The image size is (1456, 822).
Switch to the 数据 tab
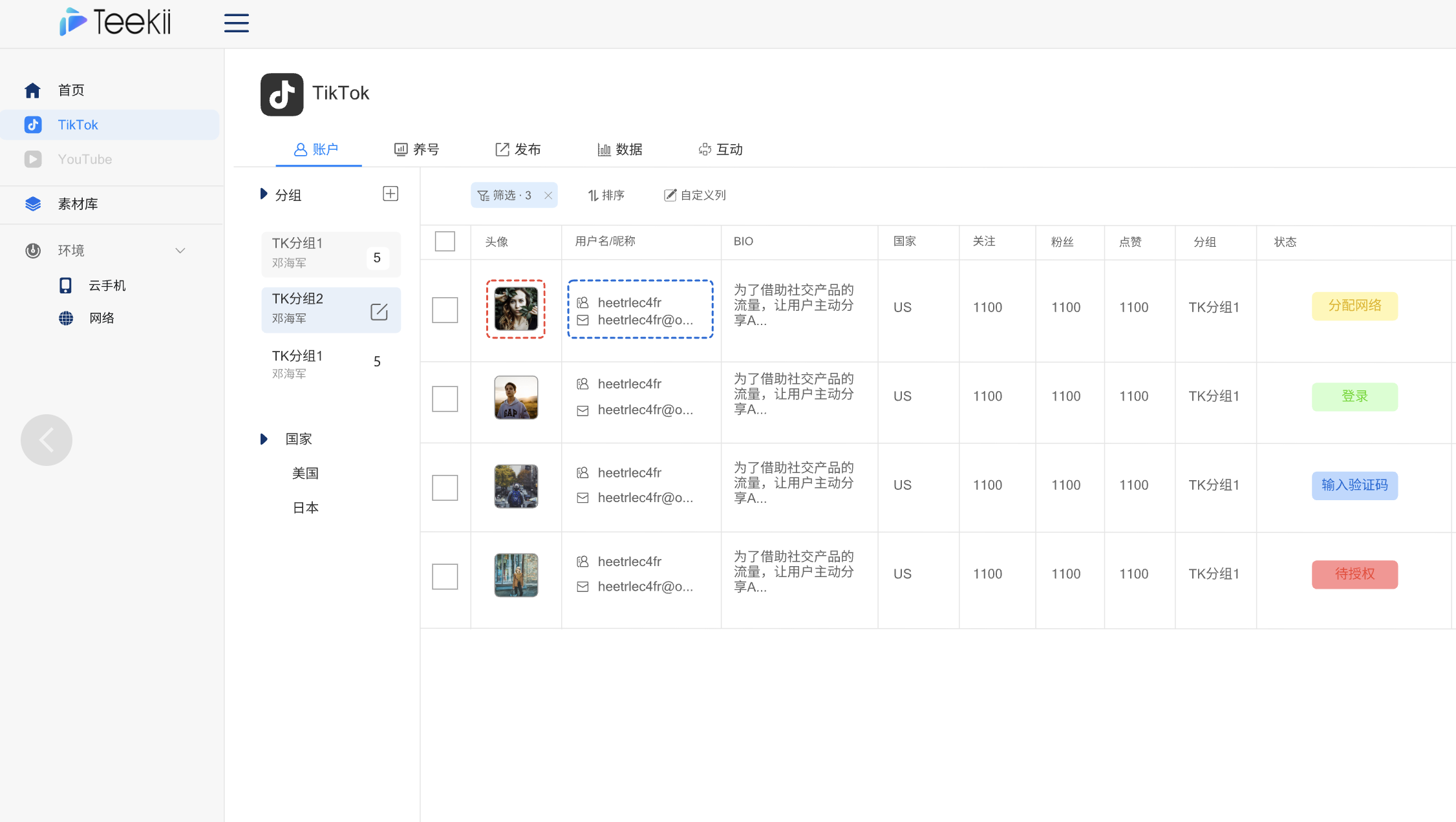point(620,150)
